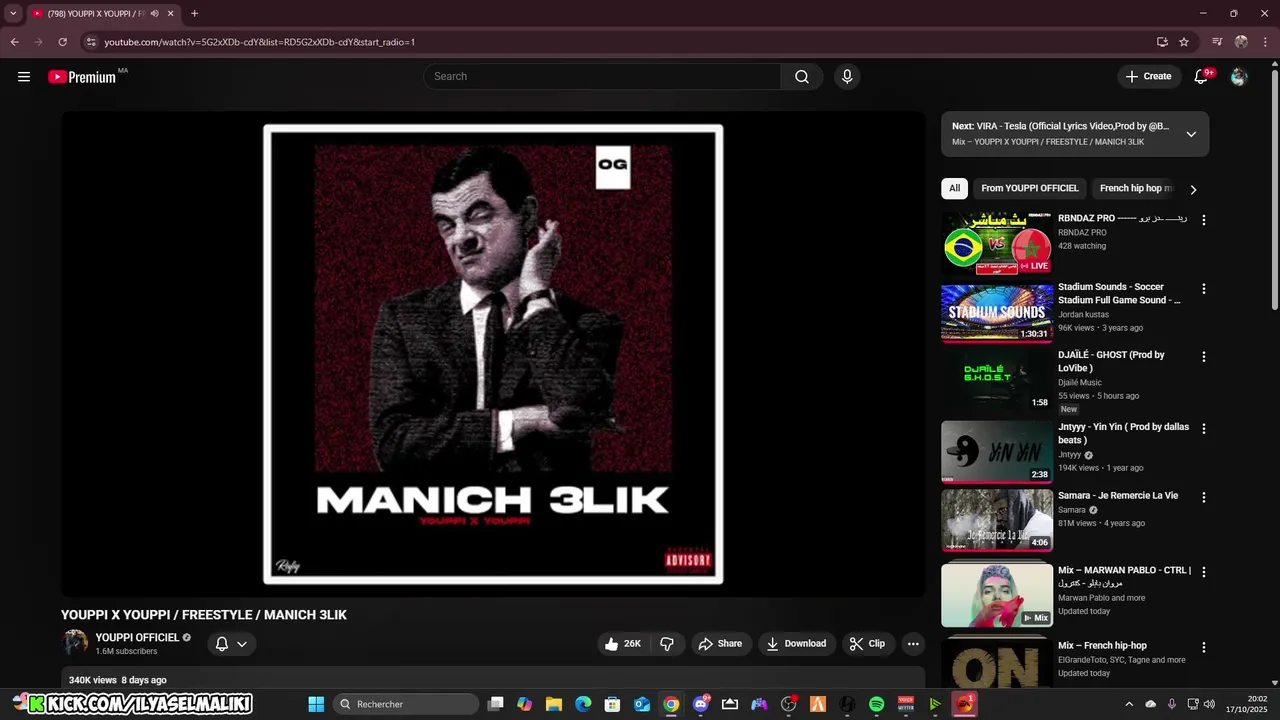The width and height of the screenshot is (1280, 720).
Task: Open Microsoft Edge from taskbar
Action: (x=583, y=704)
